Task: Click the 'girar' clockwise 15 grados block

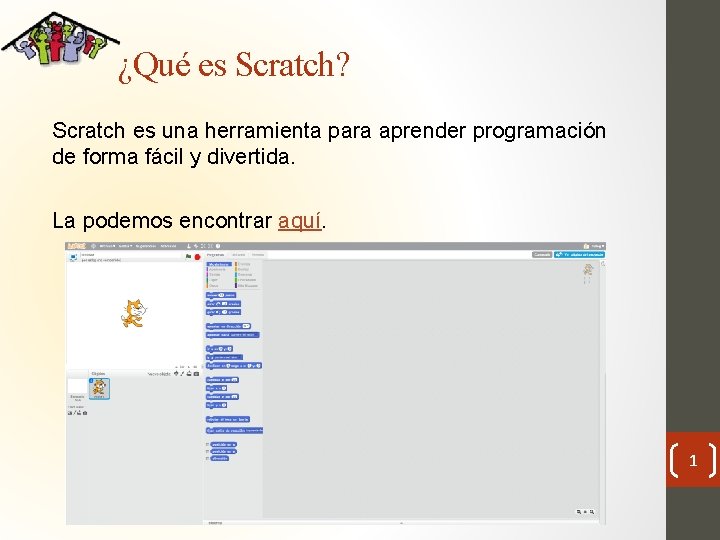Action: click(x=223, y=304)
